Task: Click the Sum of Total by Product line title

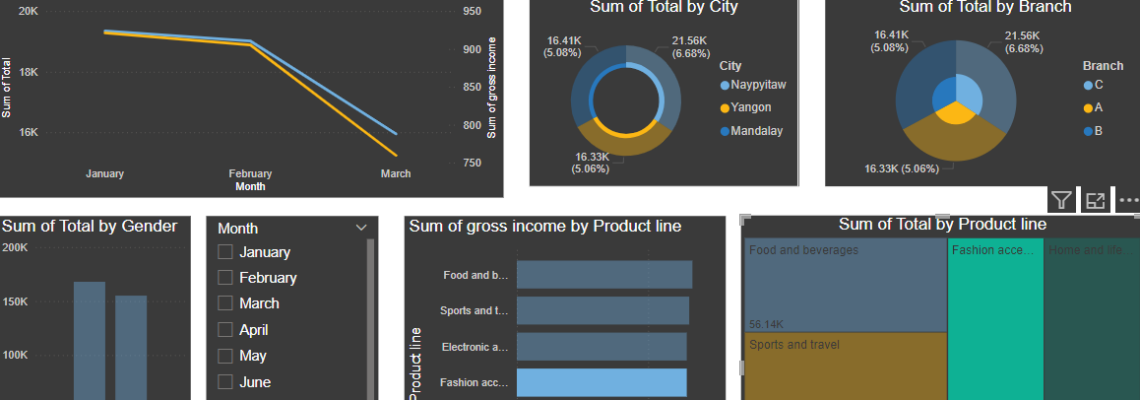Action: pos(942,224)
